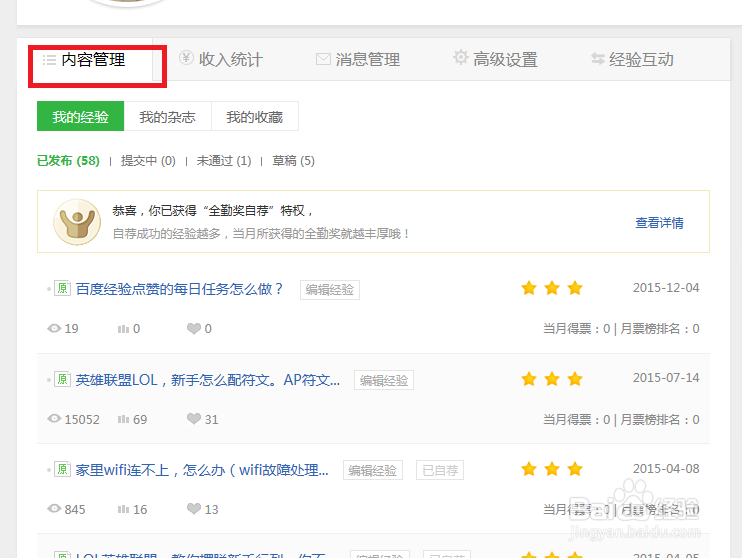Open article 百度经验点赞的每日任务怎么做？

pos(179,289)
